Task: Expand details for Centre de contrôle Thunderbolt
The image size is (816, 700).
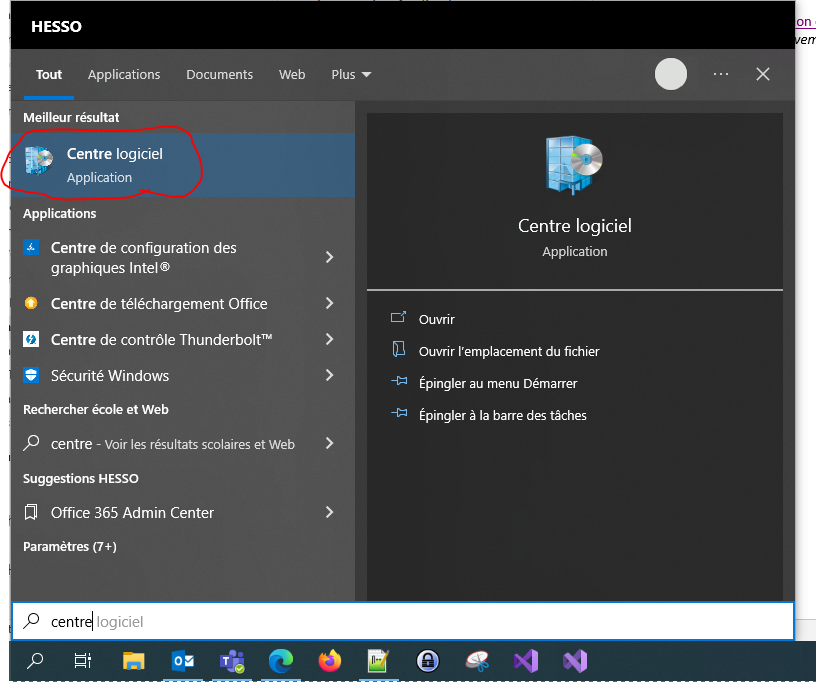Action: click(329, 339)
